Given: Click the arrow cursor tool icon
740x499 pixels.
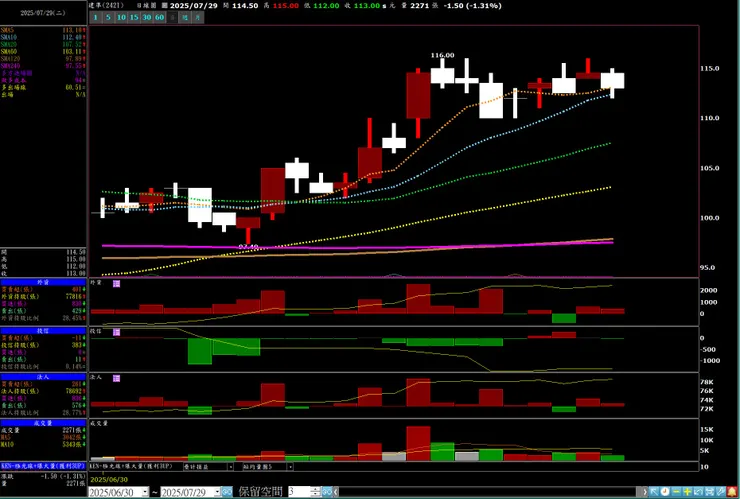Looking at the screenshot, I should click(654, 491).
